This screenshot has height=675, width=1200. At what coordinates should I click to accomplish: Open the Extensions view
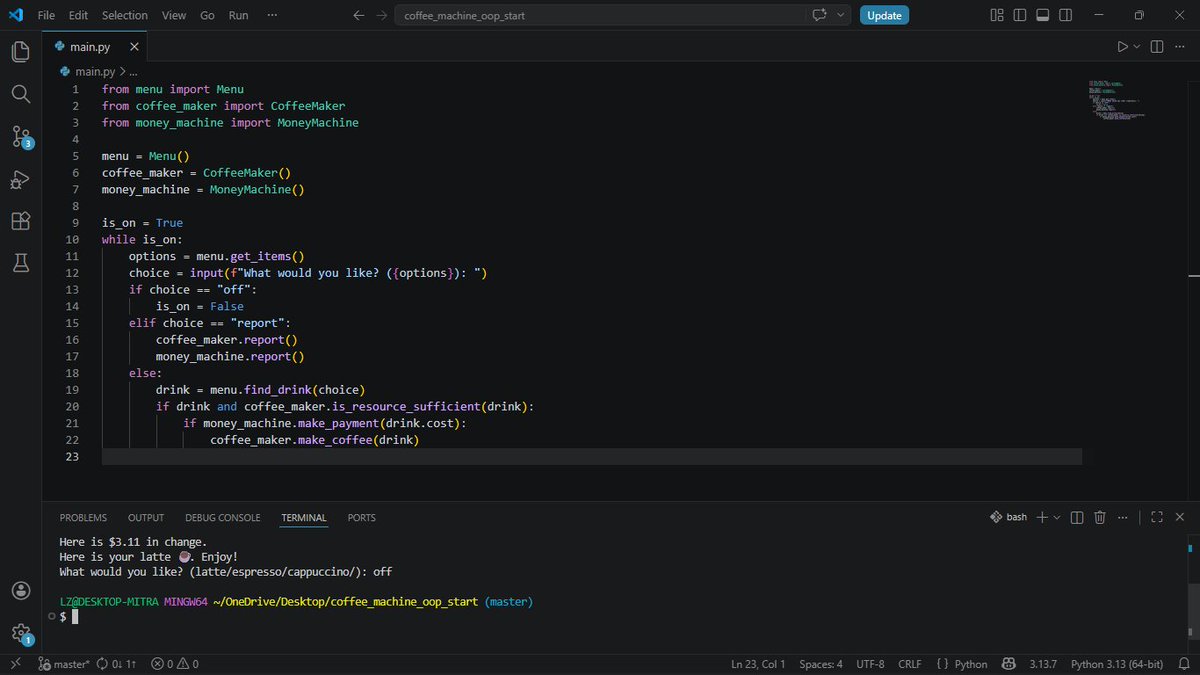pyautogui.click(x=21, y=221)
